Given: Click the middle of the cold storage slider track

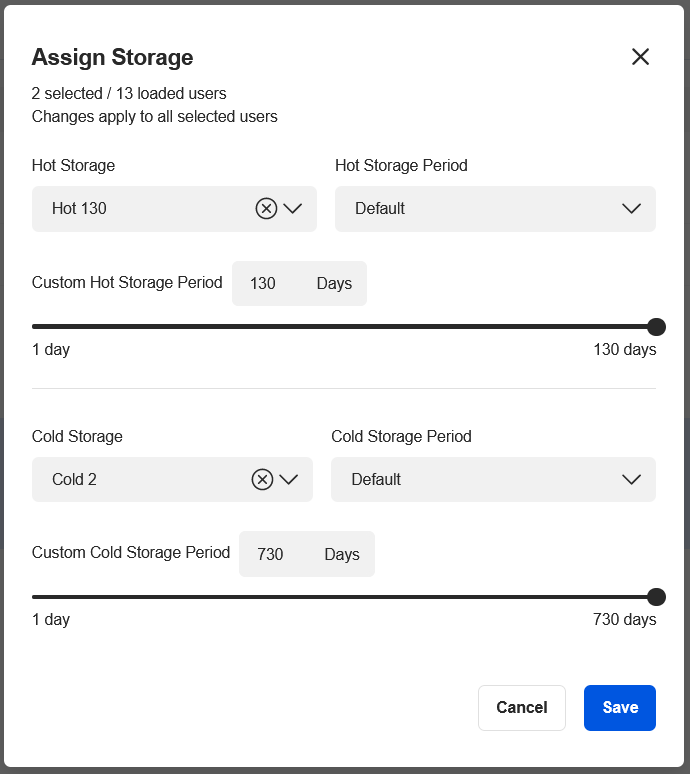Looking at the screenshot, I should [344, 597].
